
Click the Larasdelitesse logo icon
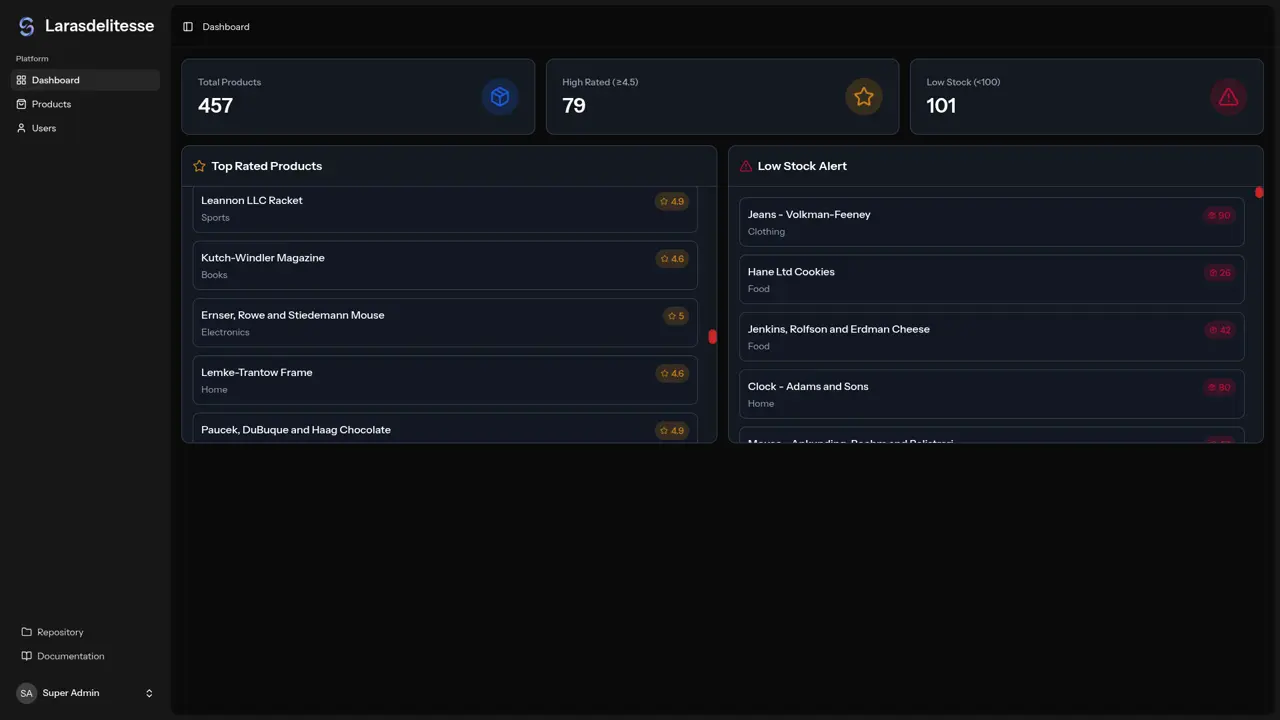[x=26, y=27]
